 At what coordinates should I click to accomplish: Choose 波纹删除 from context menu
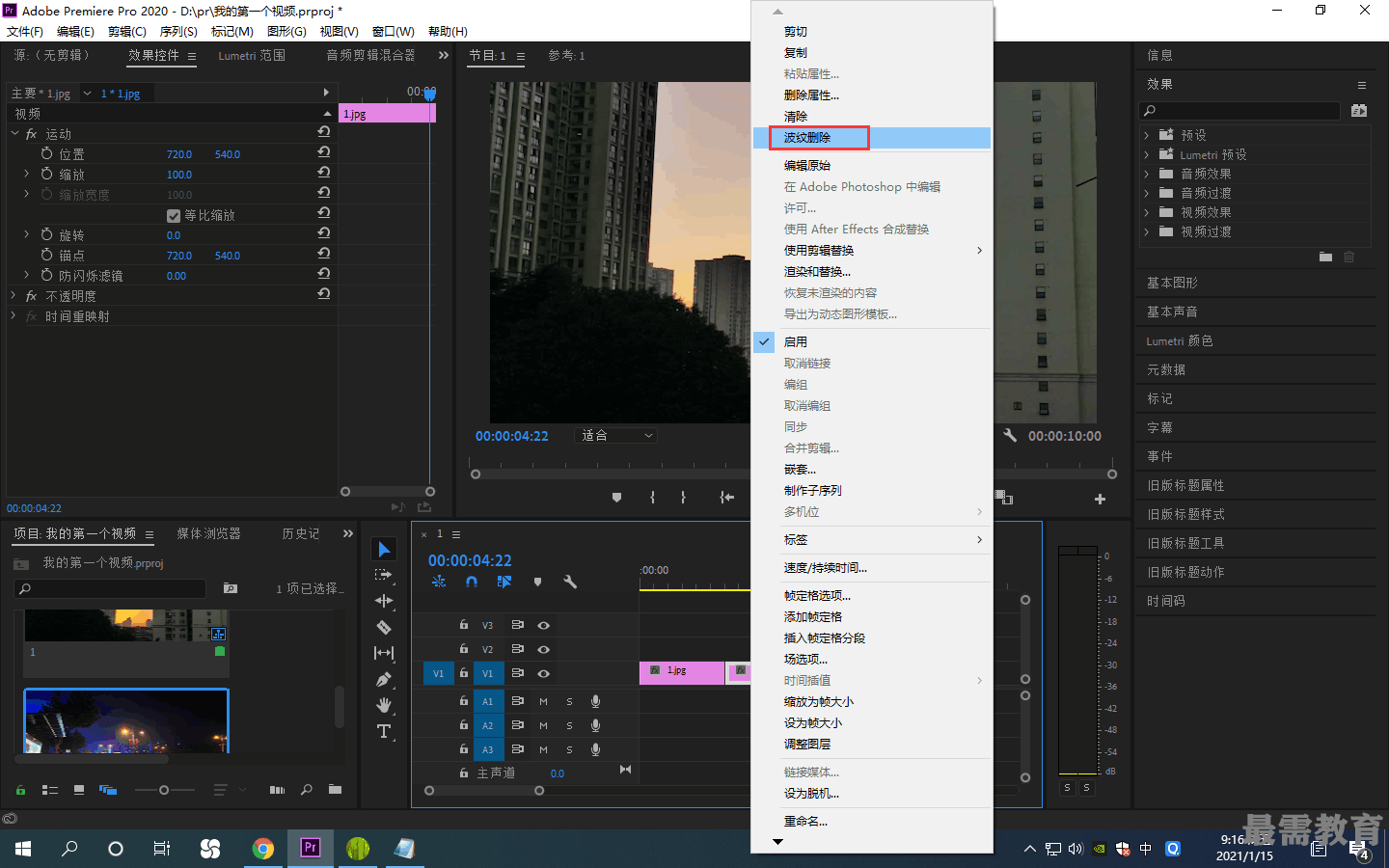[x=872, y=138]
